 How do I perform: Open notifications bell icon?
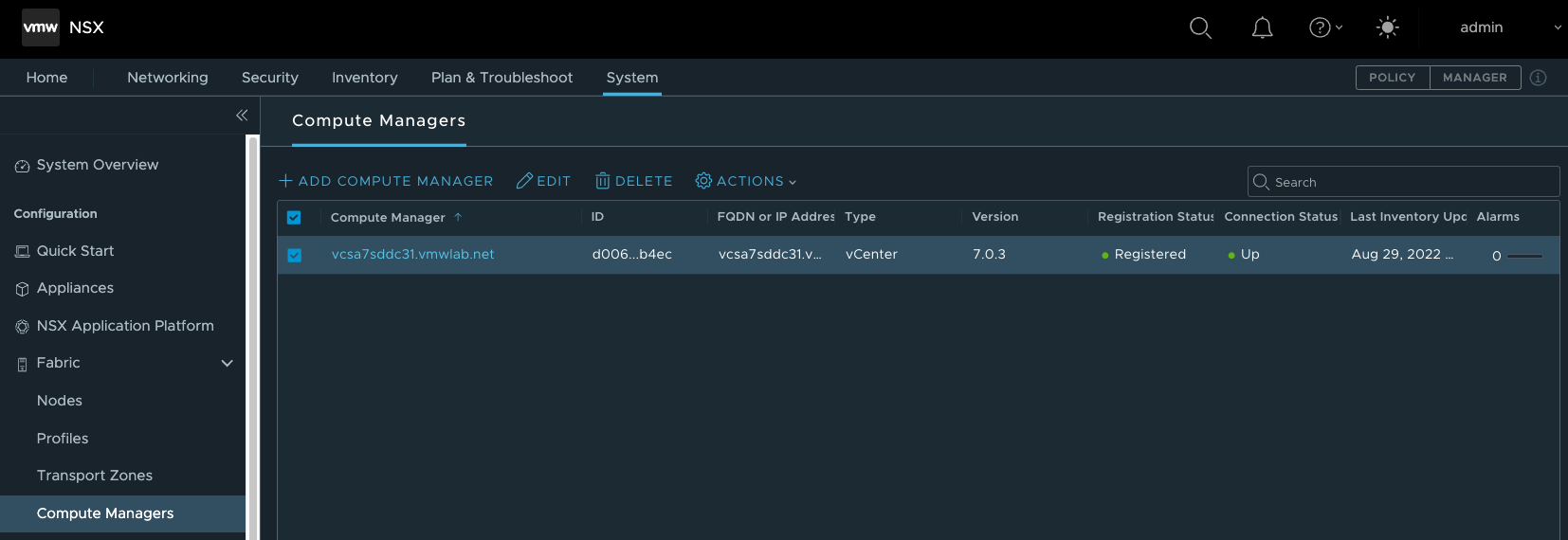pos(1262,28)
